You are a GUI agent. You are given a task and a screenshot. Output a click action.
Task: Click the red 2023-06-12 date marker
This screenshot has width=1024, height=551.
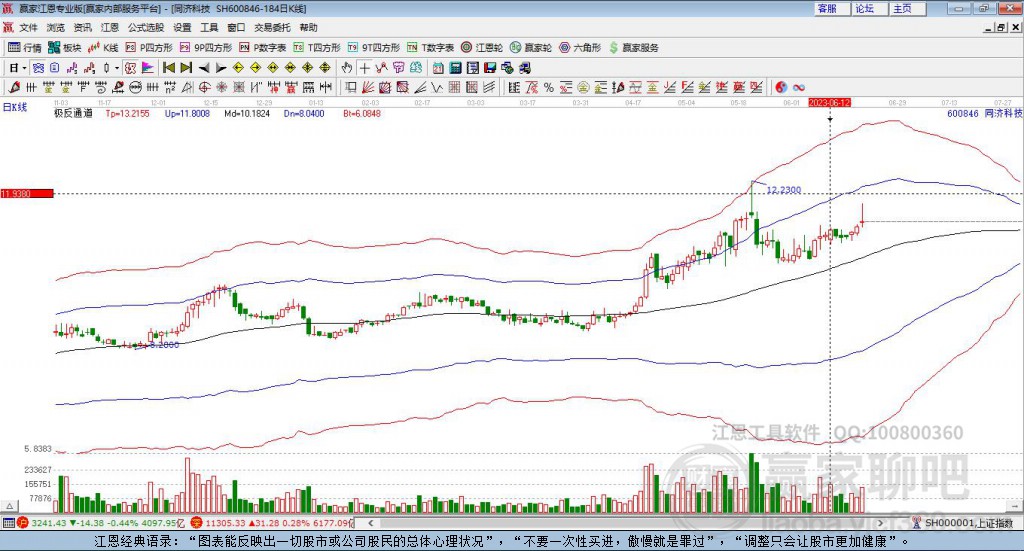tap(829, 102)
